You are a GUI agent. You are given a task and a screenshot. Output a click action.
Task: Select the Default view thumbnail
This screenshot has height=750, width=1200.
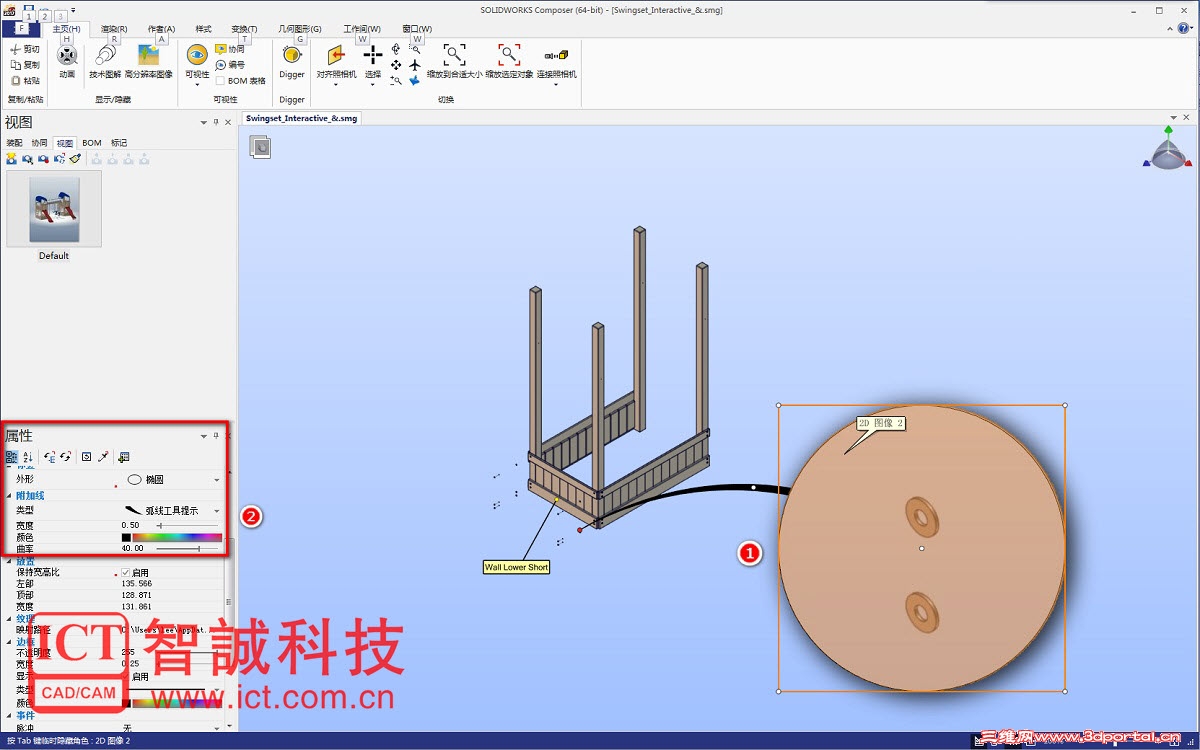click(x=54, y=209)
